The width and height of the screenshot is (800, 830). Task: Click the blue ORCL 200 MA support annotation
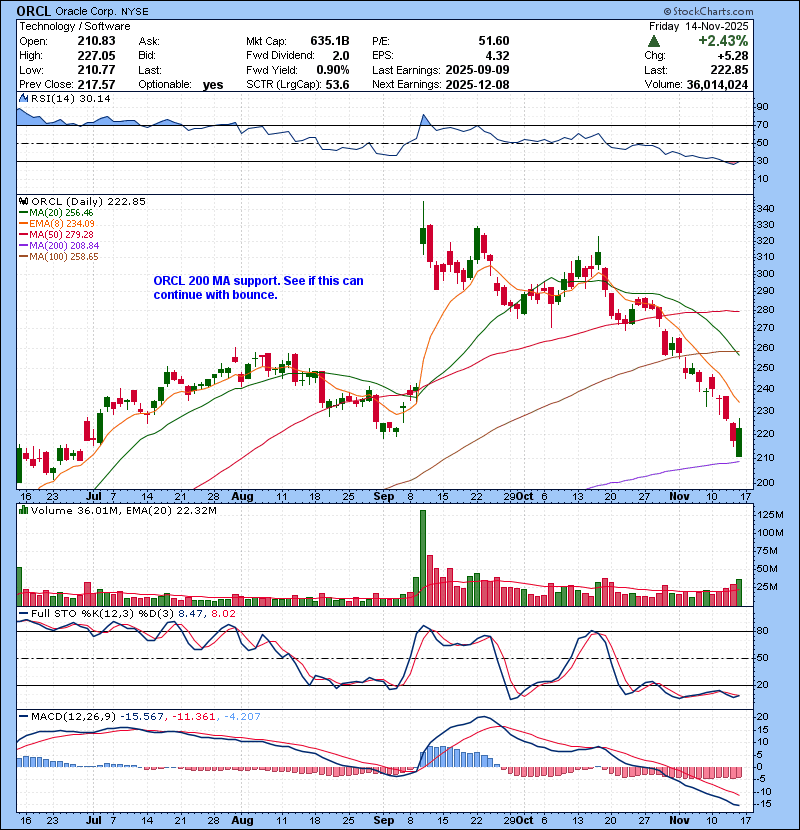click(258, 287)
